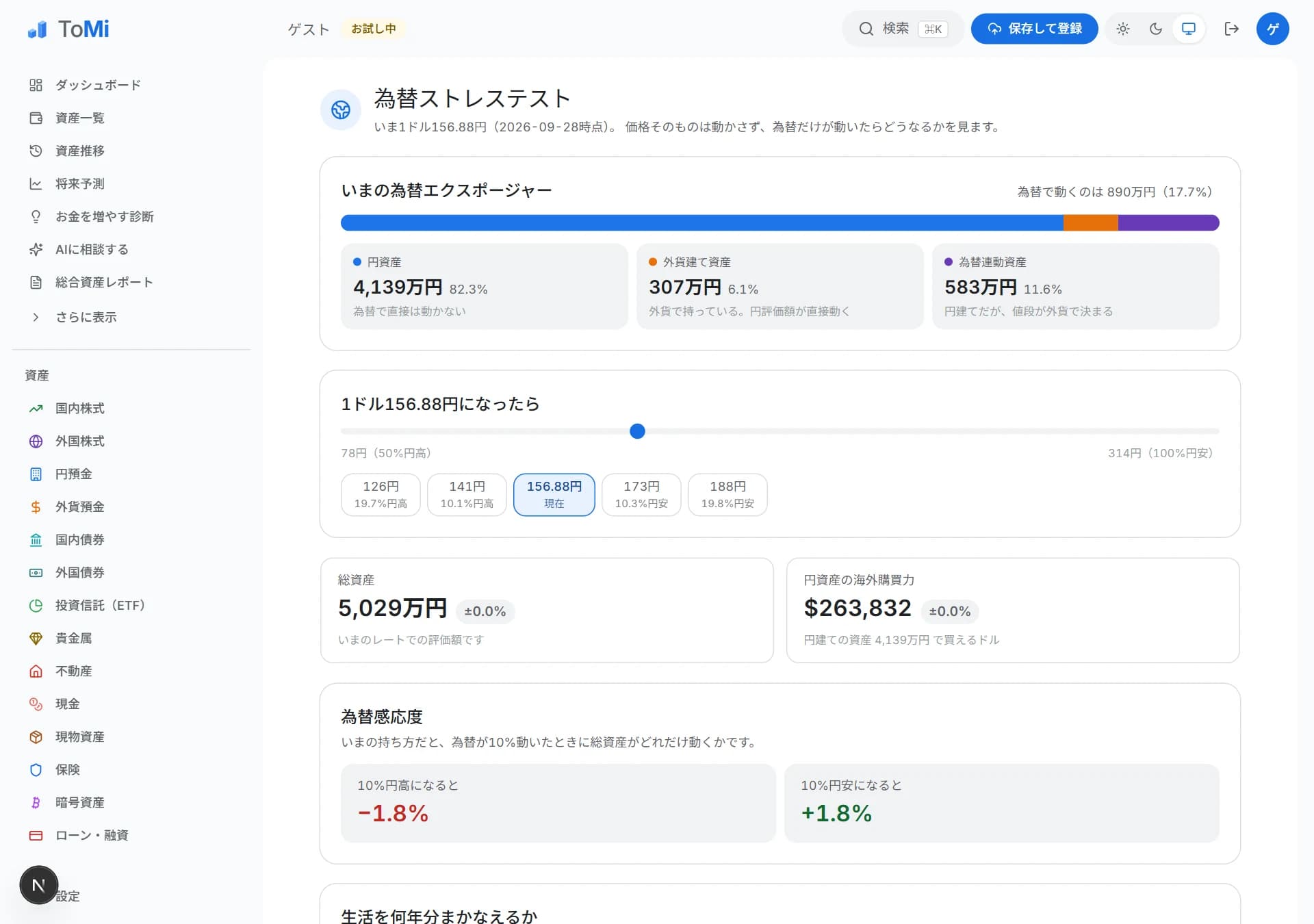Click the orange 外貨建て bar segment
This screenshot has height=924, width=1314.
[1091, 222]
